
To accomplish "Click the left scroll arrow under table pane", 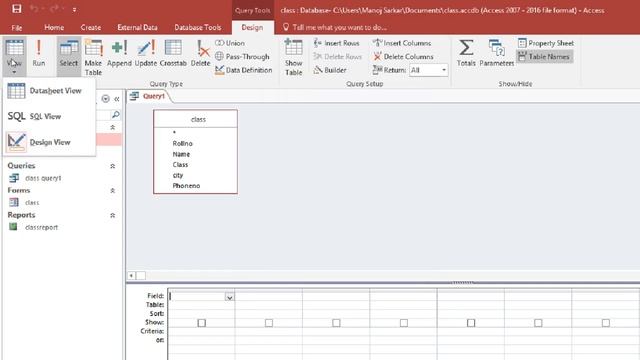I will [x=131, y=276].
